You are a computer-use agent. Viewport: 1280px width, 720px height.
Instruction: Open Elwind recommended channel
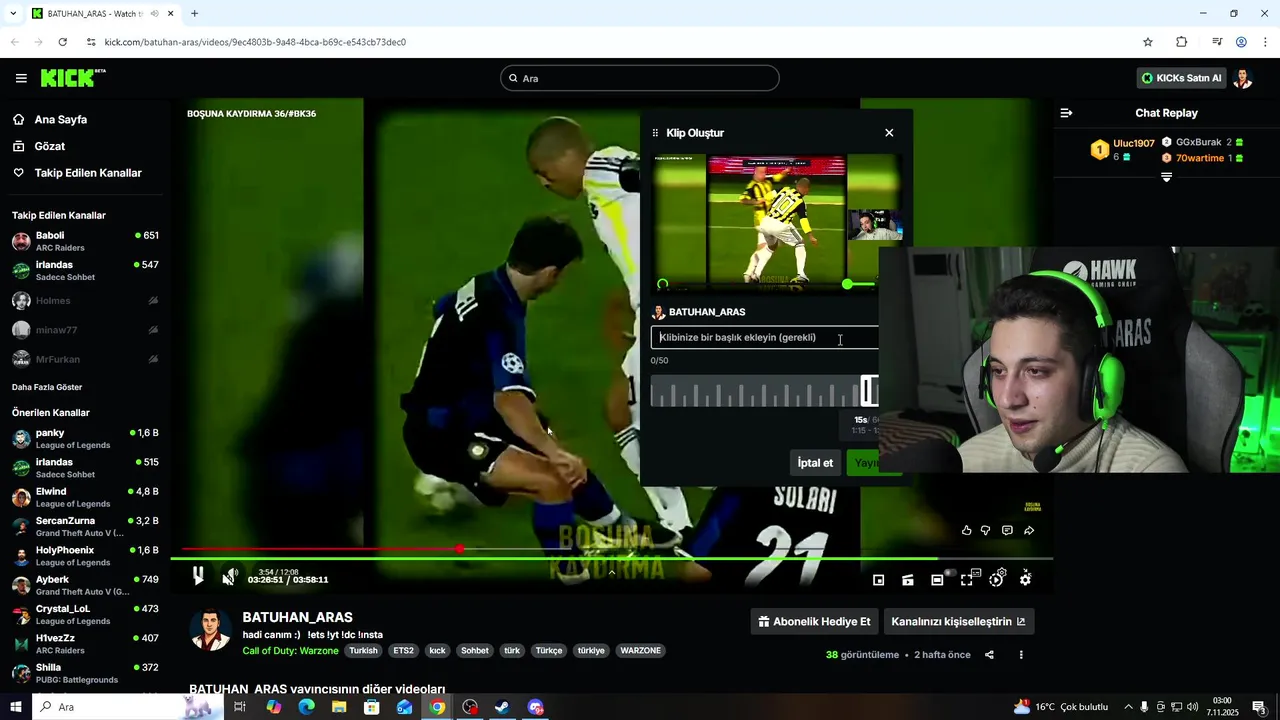click(85, 497)
